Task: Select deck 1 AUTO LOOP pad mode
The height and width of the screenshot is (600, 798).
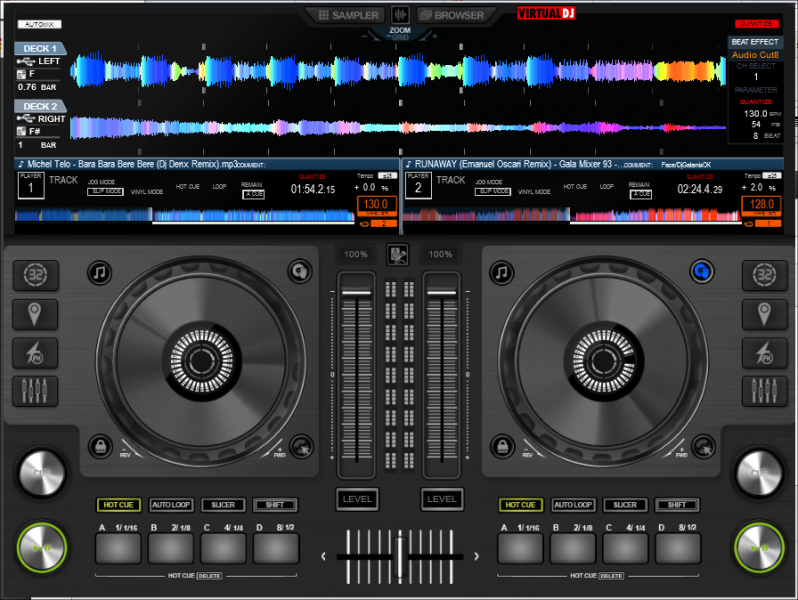Action: [171, 505]
